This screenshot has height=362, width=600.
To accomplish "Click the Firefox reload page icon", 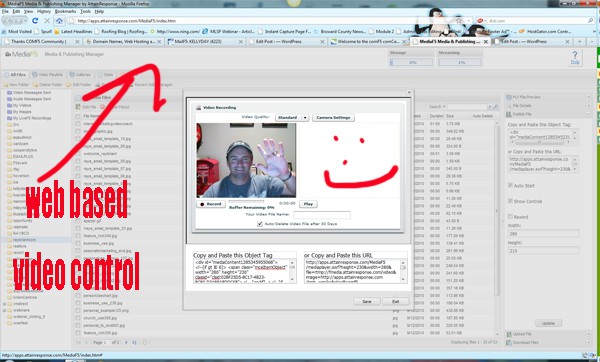I will tap(35, 21).
